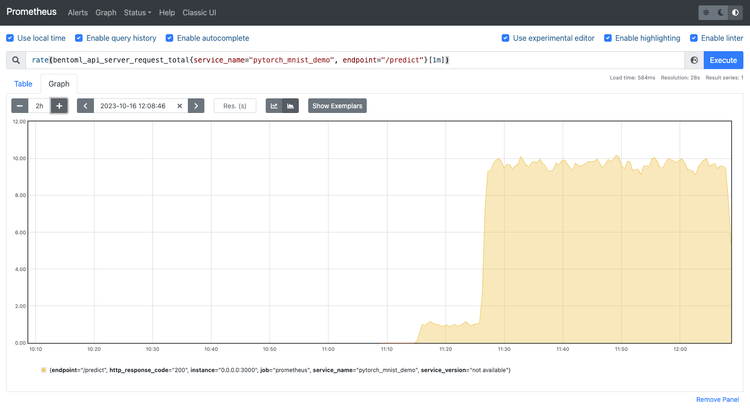Increase time range with plus button
Image resolution: width=750 pixels, height=411 pixels.
[x=59, y=106]
